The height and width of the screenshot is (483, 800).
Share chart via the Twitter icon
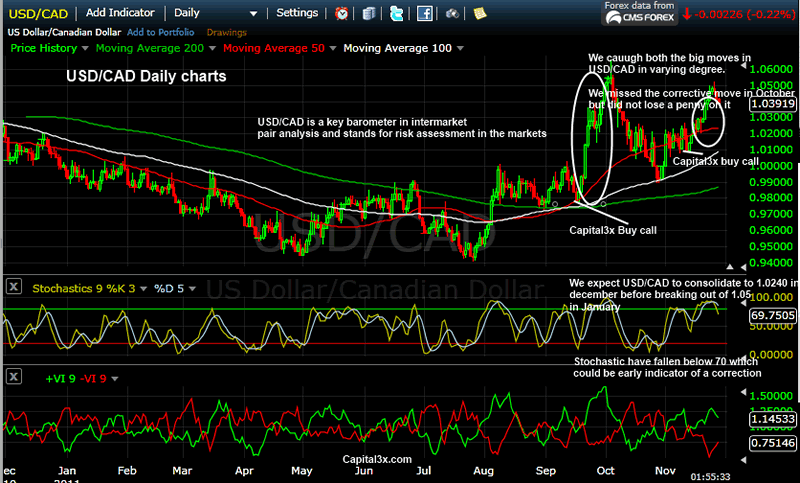point(397,14)
